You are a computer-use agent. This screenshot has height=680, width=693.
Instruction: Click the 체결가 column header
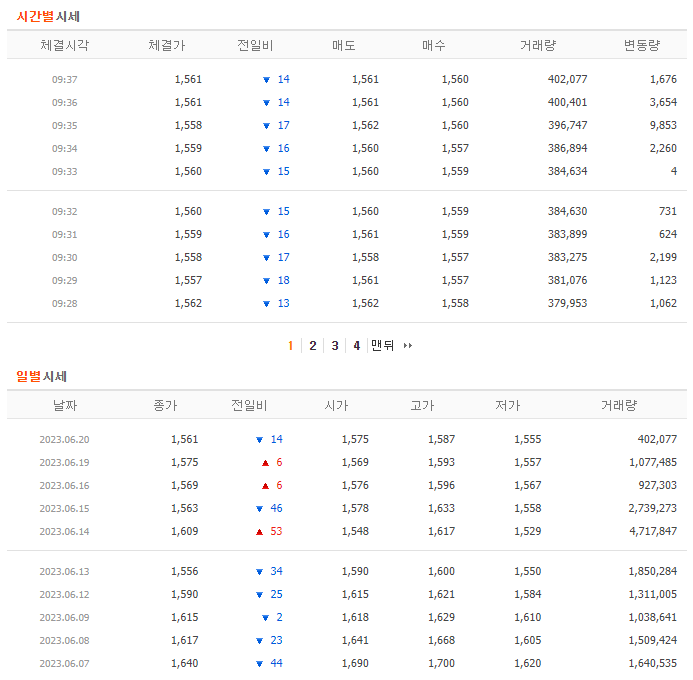[166, 45]
